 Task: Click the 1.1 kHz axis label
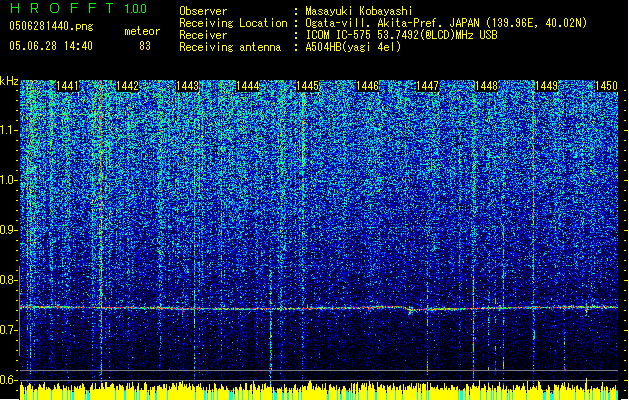coord(8,131)
